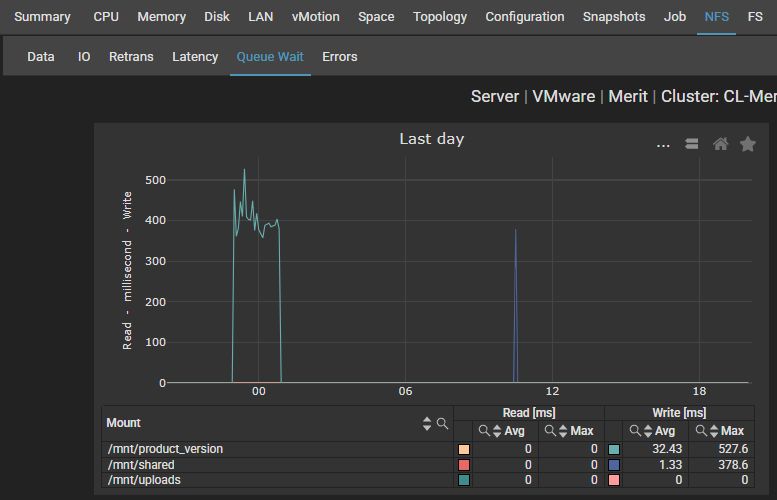Toggle the blue Write swatch for /mnt/shared
Image resolution: width=777 pixels, height=500 pixels.
[x=614, y=465]
